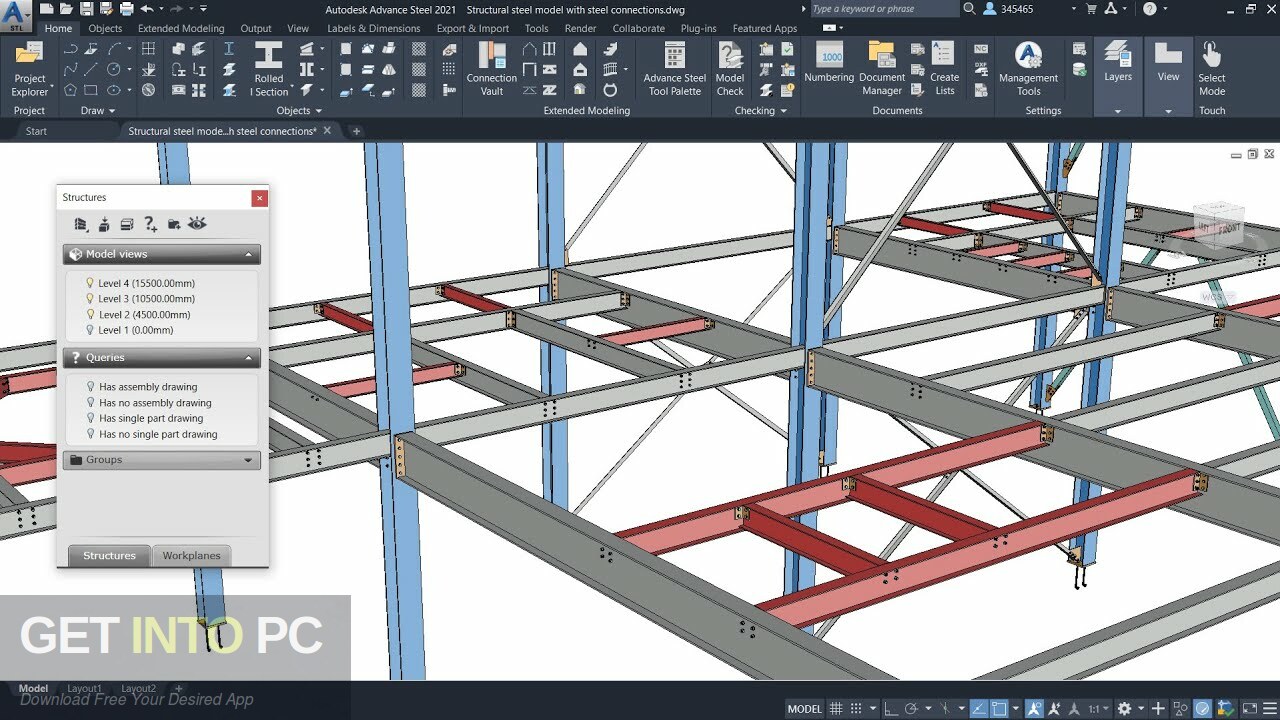Select the Rectangle draw tool
The height and width of the screenshot is (720, 1280).
coord(92,90)
